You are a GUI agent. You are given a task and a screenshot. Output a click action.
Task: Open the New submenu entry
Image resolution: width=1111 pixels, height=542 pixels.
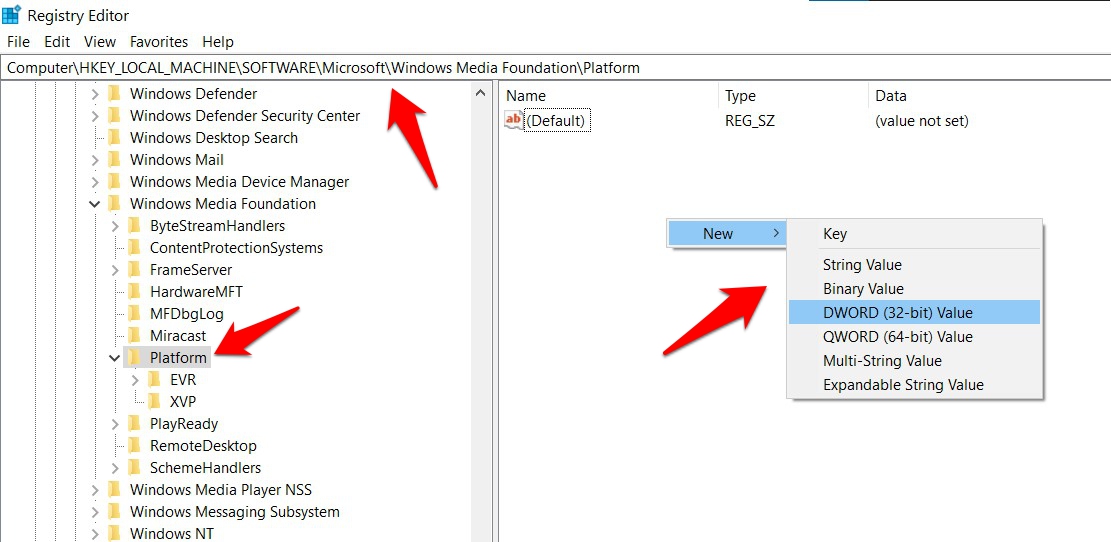click(x=726, y=233)
